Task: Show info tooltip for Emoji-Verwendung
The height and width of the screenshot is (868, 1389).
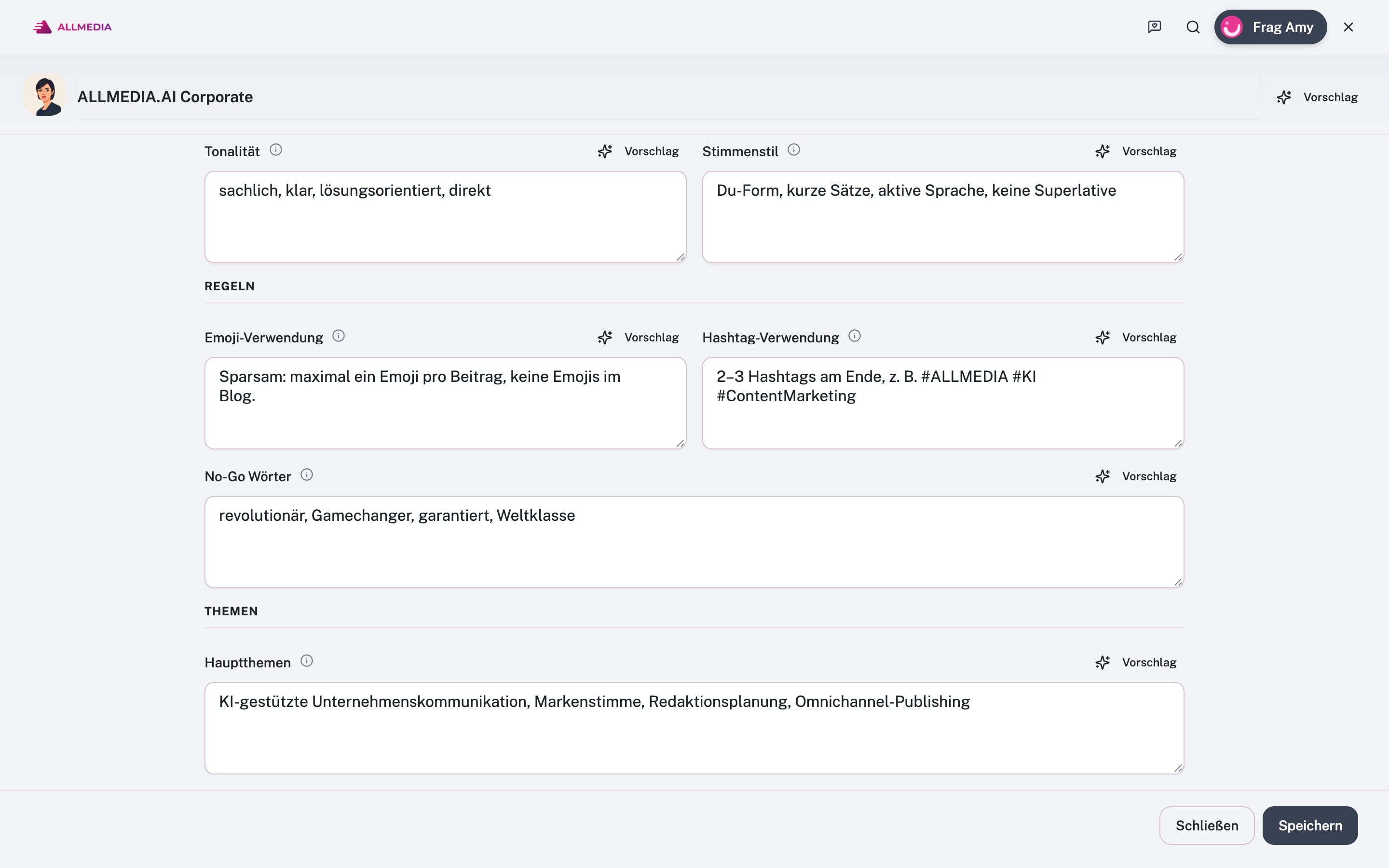Action: point(339,336)
